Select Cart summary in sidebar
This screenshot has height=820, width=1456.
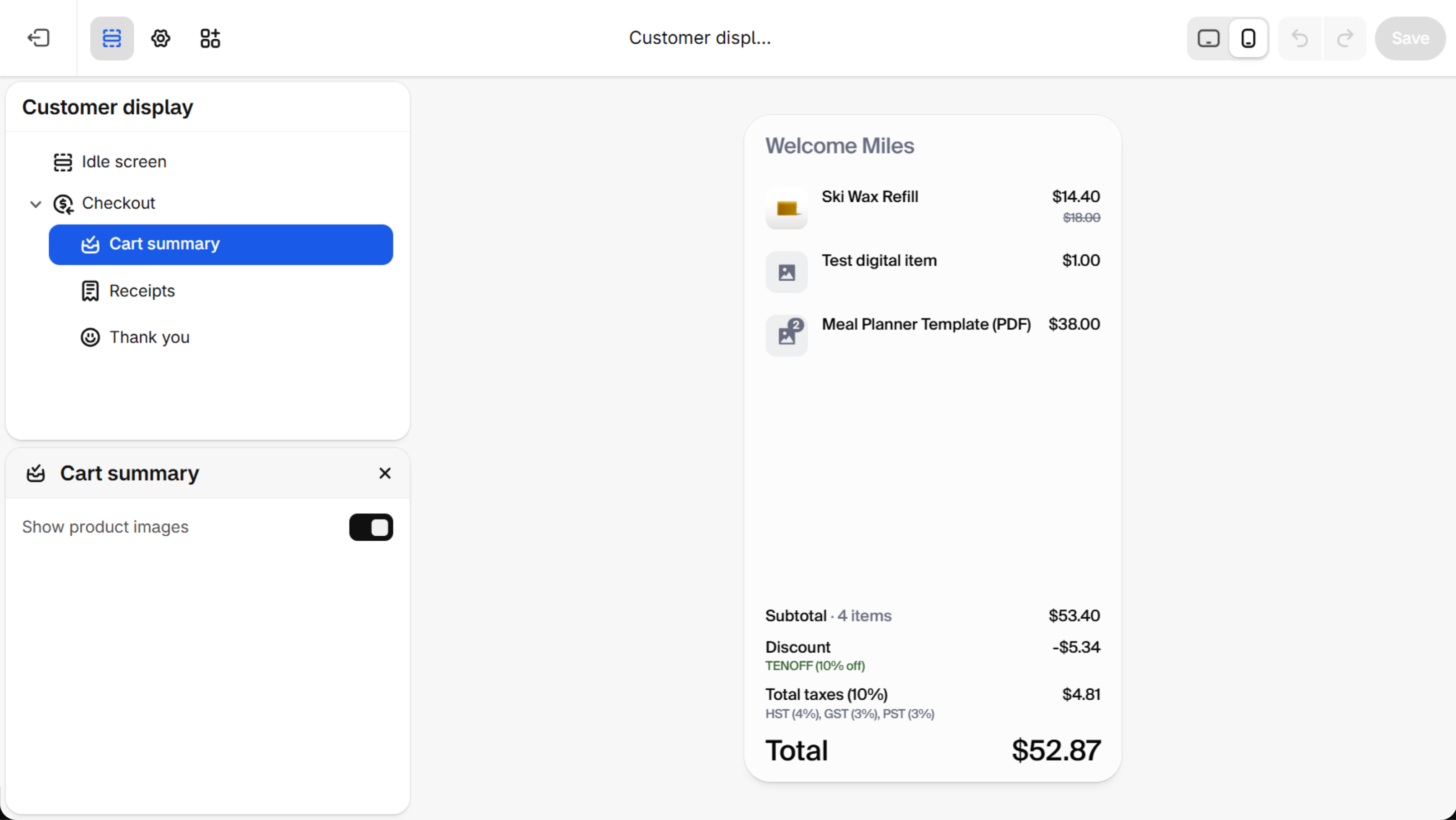click(220, 244)
